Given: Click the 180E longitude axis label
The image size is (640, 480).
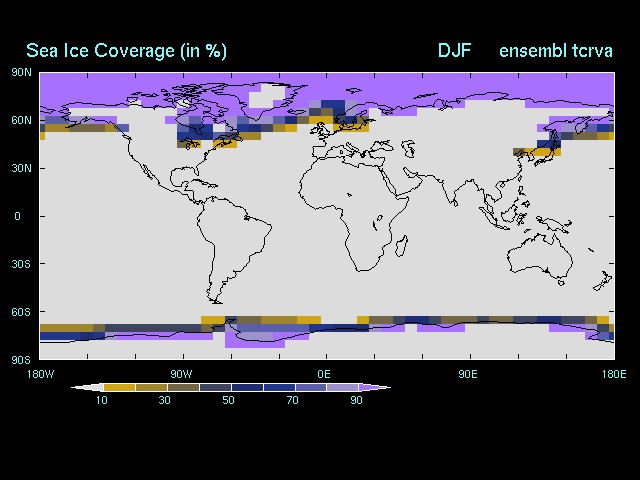Looking at the screenshot, I should click(613, 373).
